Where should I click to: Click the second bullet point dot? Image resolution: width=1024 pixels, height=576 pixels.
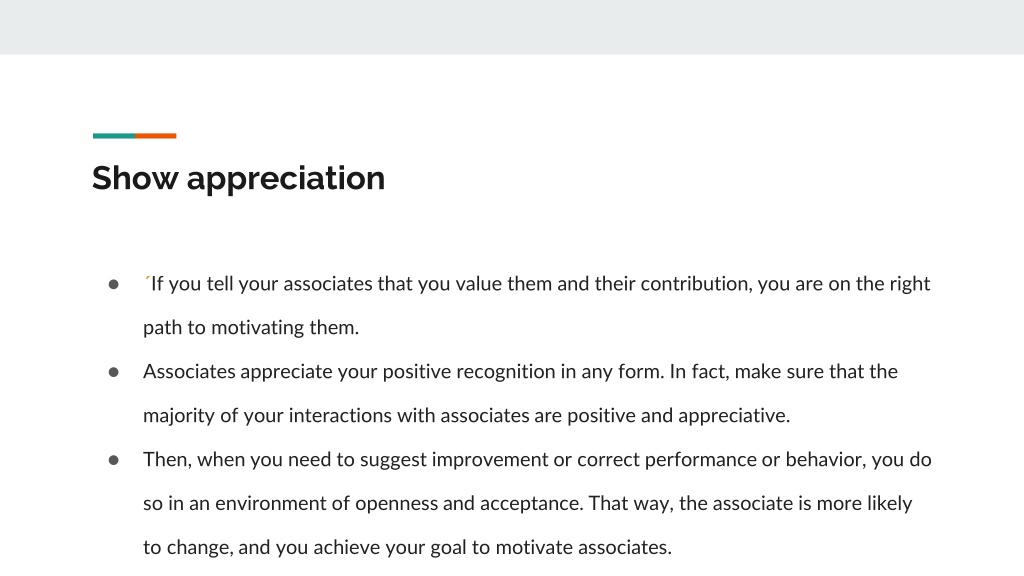114,372
